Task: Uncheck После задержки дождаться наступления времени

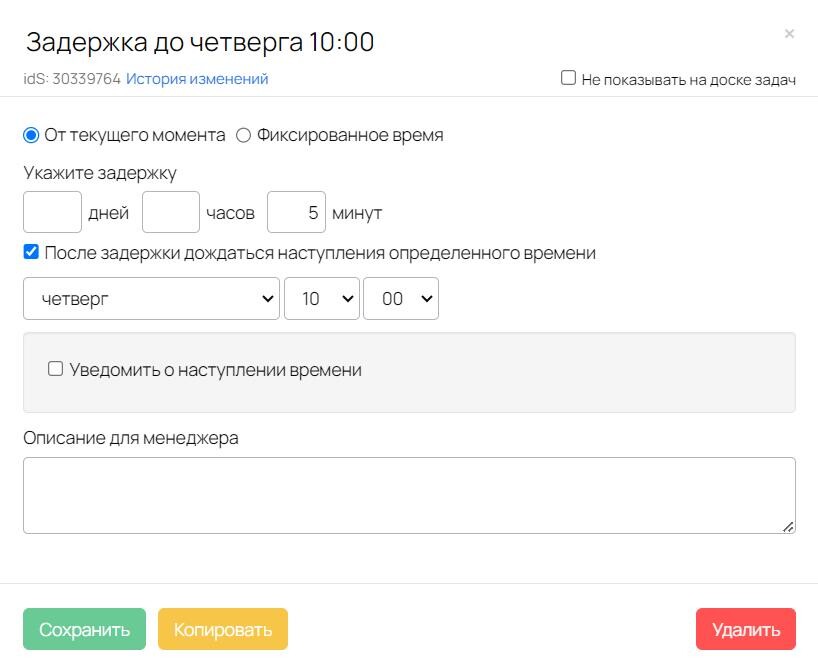Action: pyautogui.click(x=31, y=253)
